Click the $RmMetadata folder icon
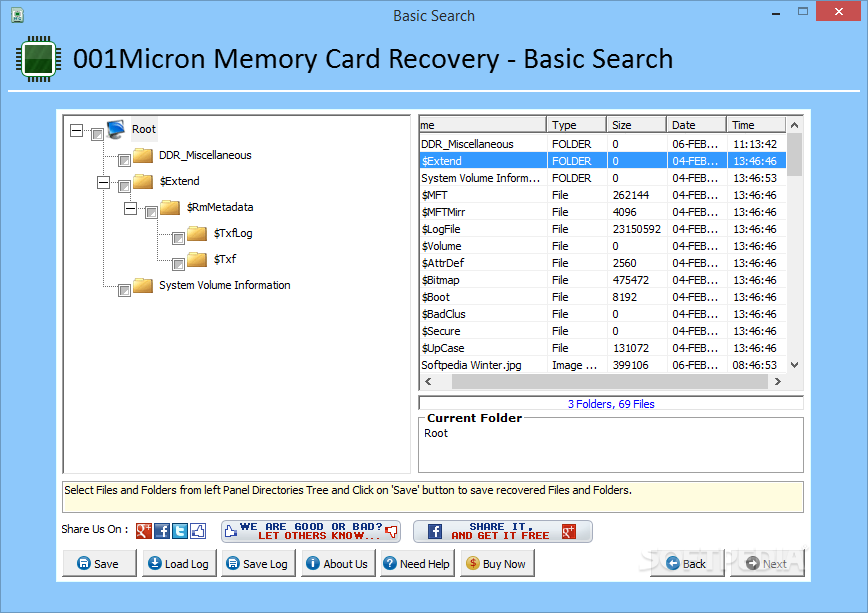The height and width of the screenshot is (613, 868). [170, 207]
